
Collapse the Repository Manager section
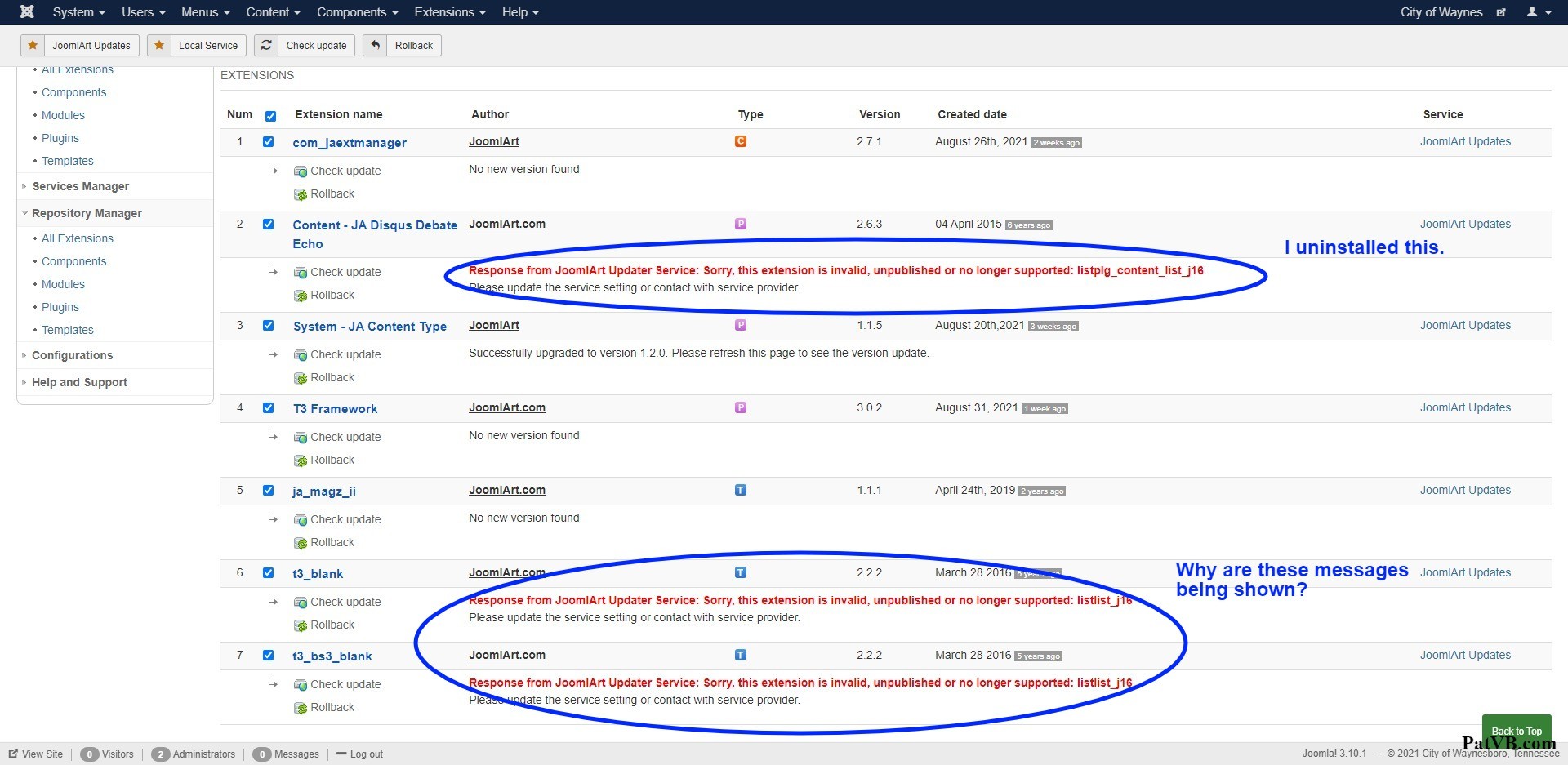coord(87,213)
